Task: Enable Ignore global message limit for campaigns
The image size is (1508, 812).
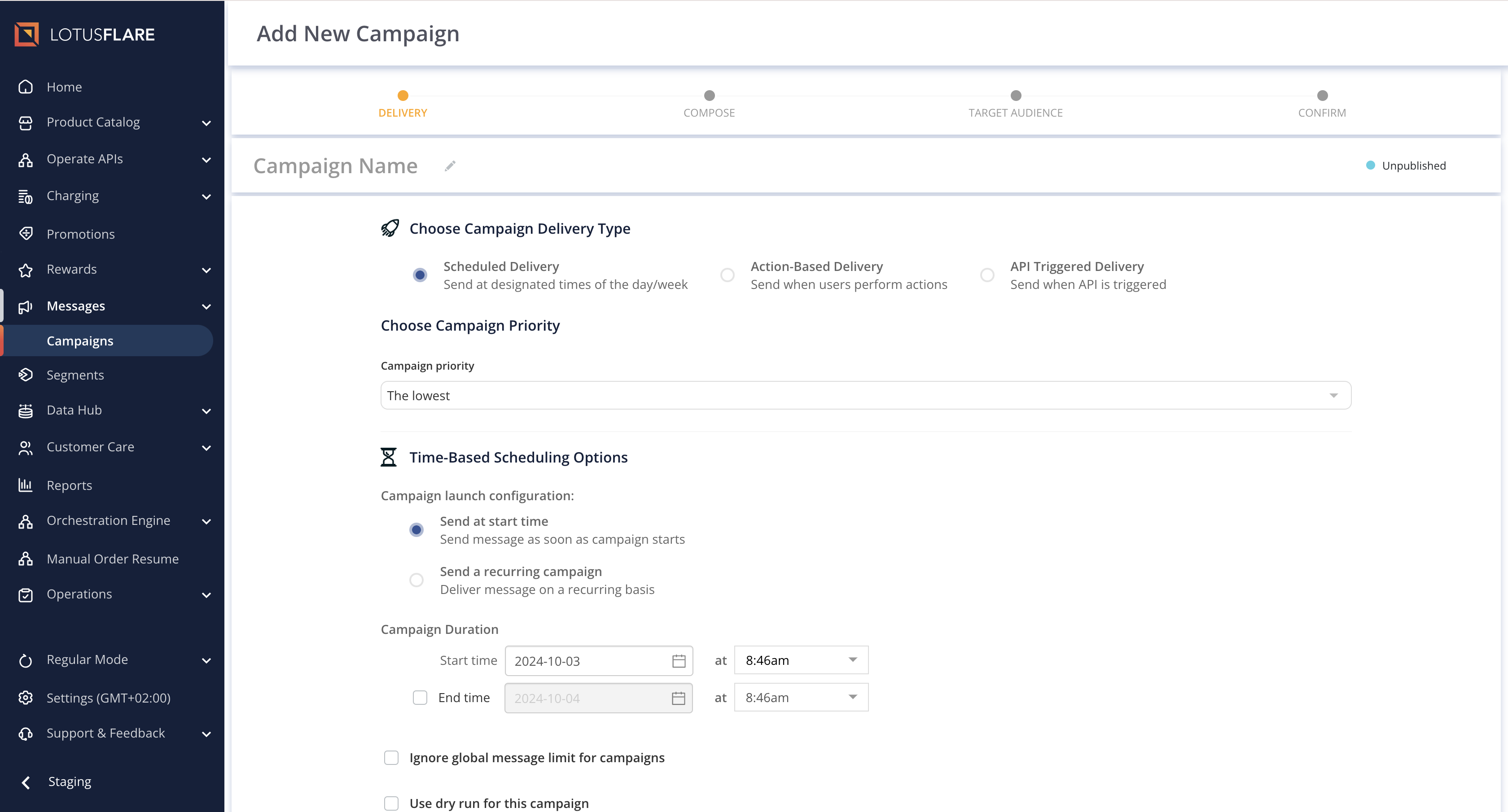Action: (x=391, y=757)
